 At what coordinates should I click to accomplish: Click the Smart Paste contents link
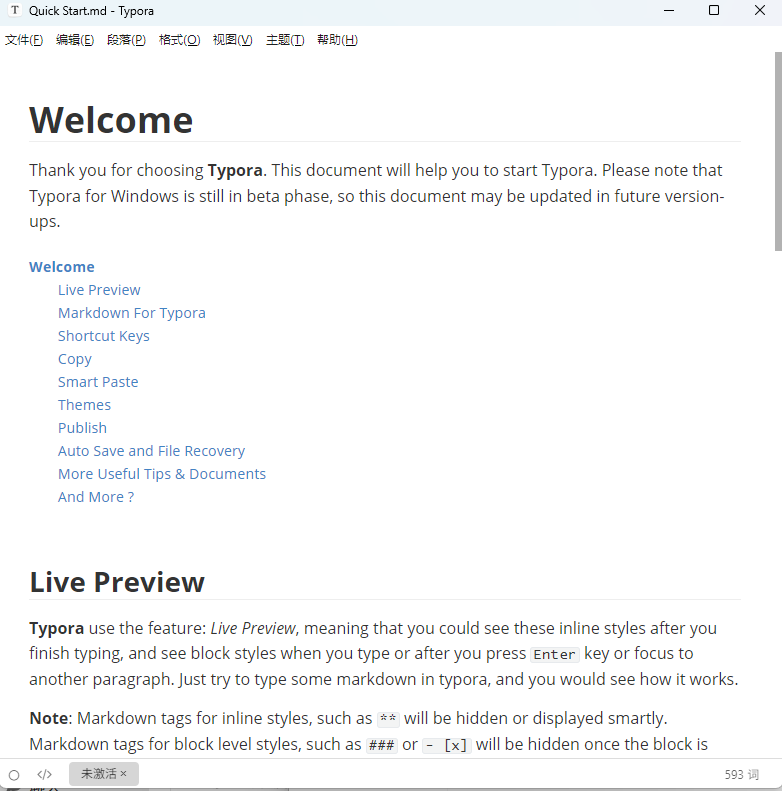coord(98,382)
